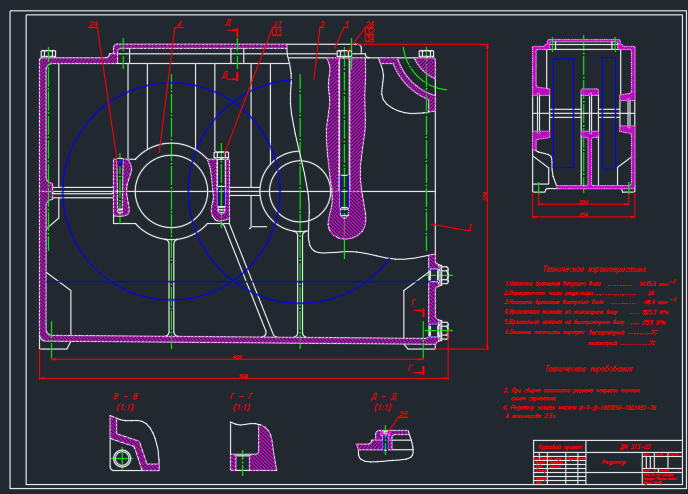
Task: Click part callout number 29
Action: tap(93, 25)
